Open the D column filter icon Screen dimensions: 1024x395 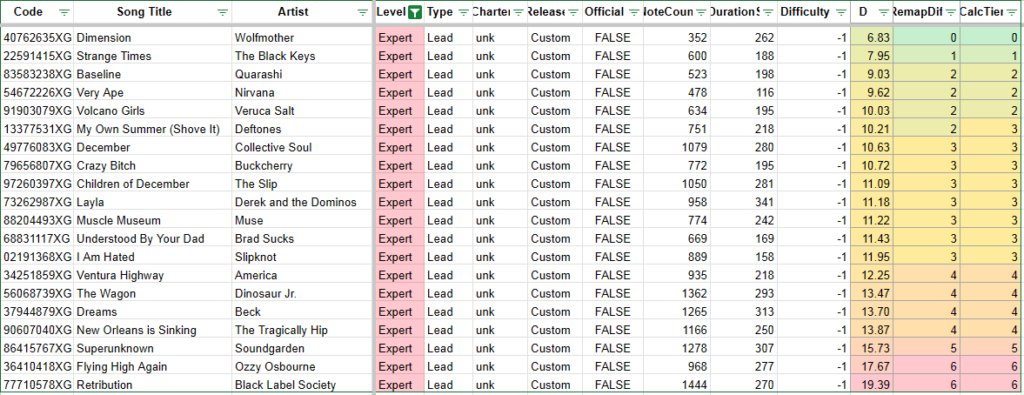point(884,12)
